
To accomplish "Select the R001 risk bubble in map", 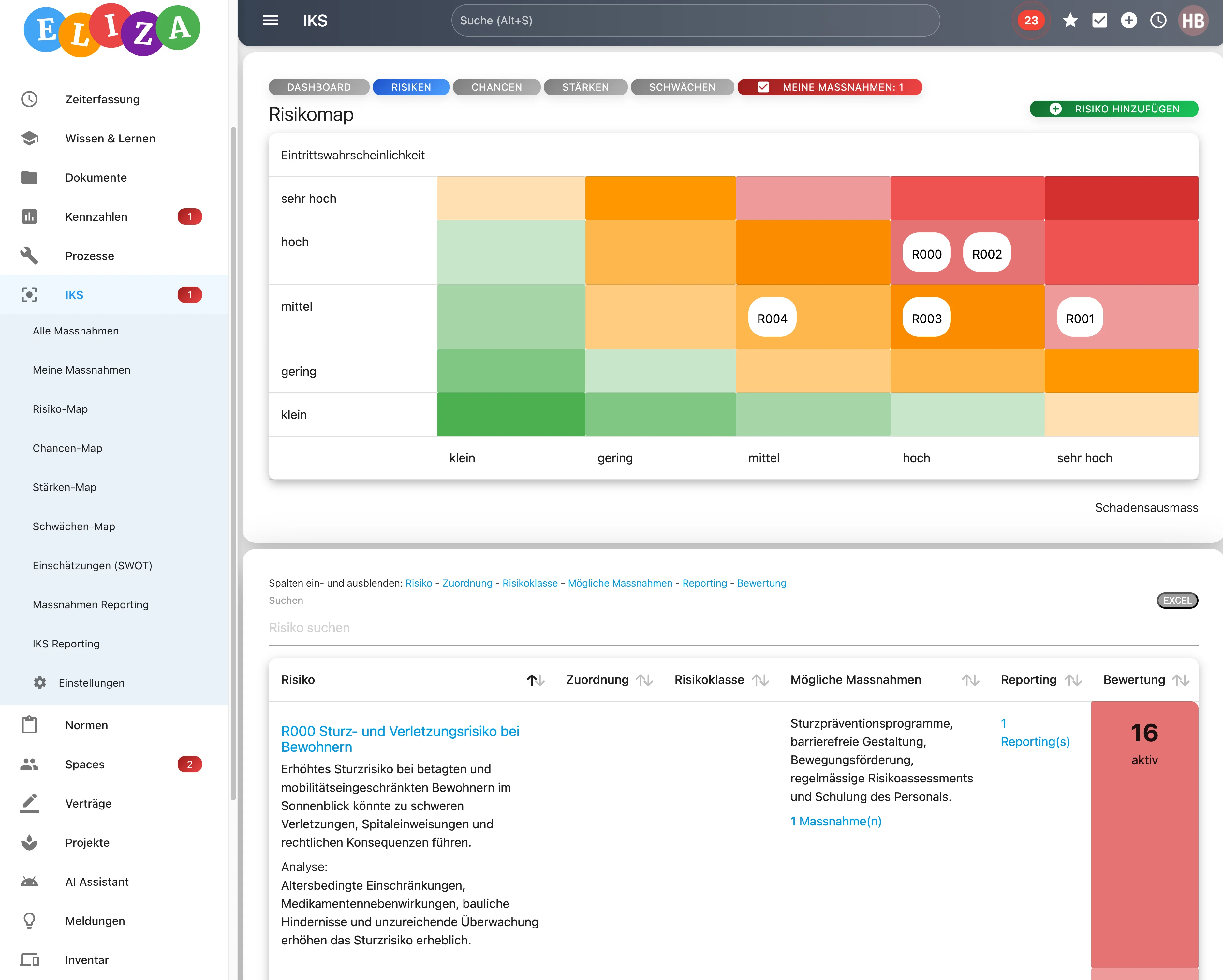I will (1080, 318).
